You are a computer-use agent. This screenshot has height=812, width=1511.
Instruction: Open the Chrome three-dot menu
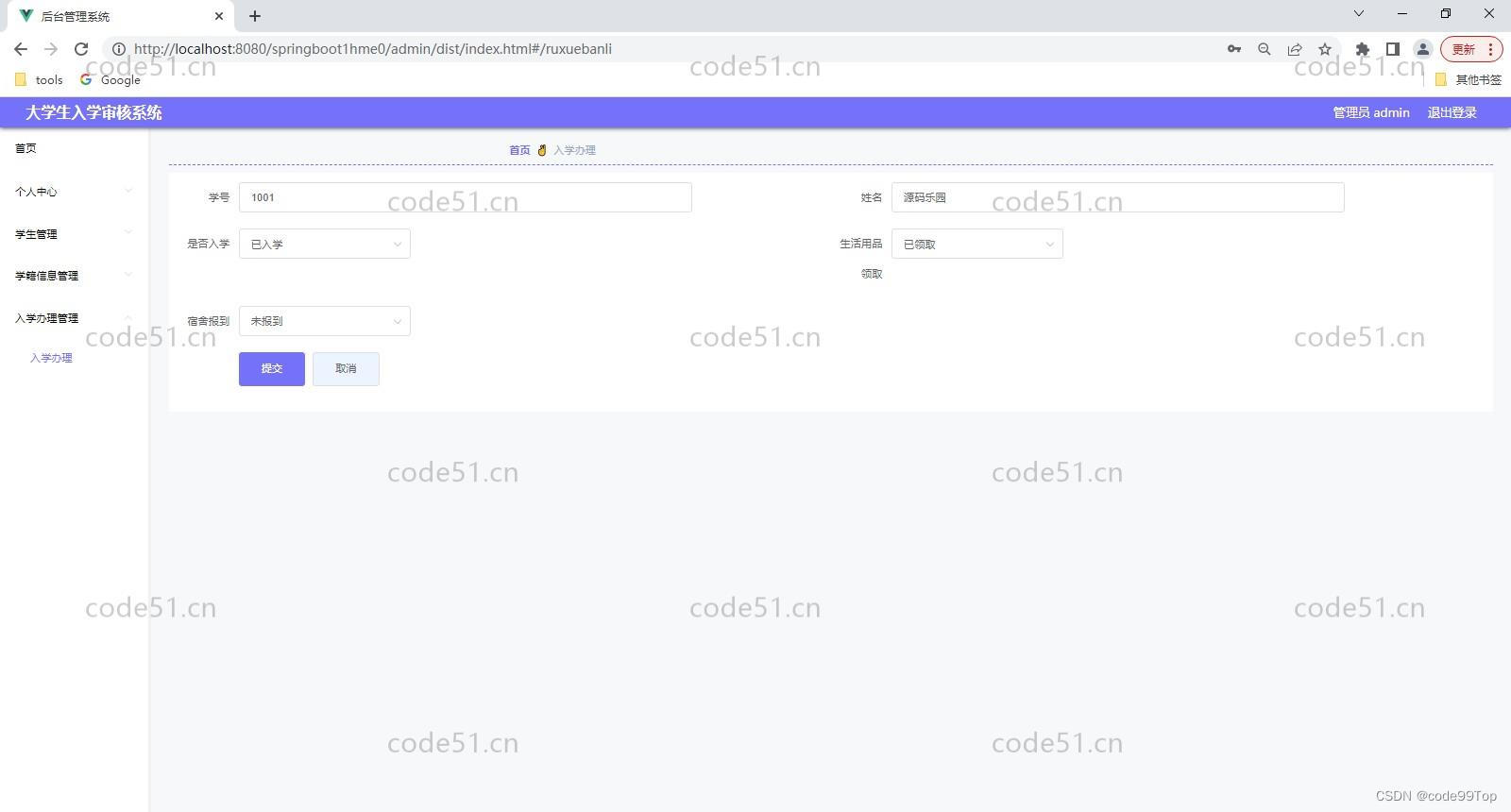1490,49
